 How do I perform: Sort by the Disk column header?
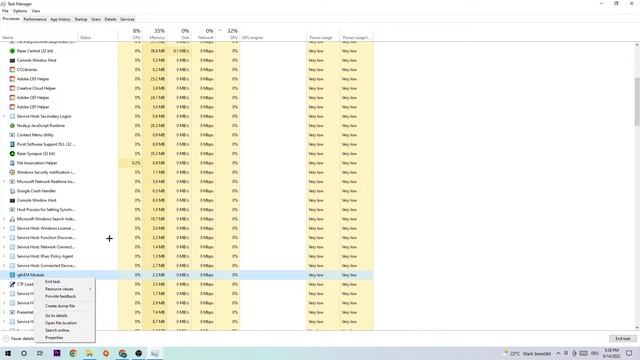pyautogui.click(x=179, y=34)
